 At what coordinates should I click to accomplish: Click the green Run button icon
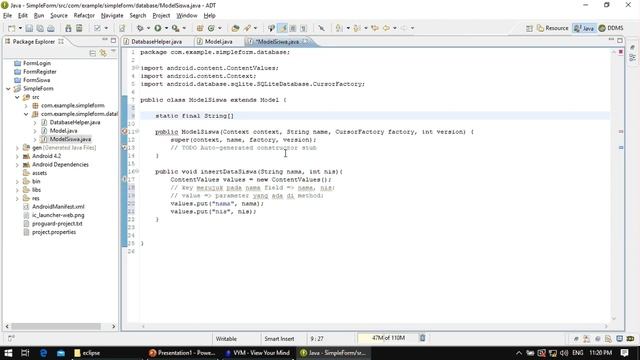158,28
